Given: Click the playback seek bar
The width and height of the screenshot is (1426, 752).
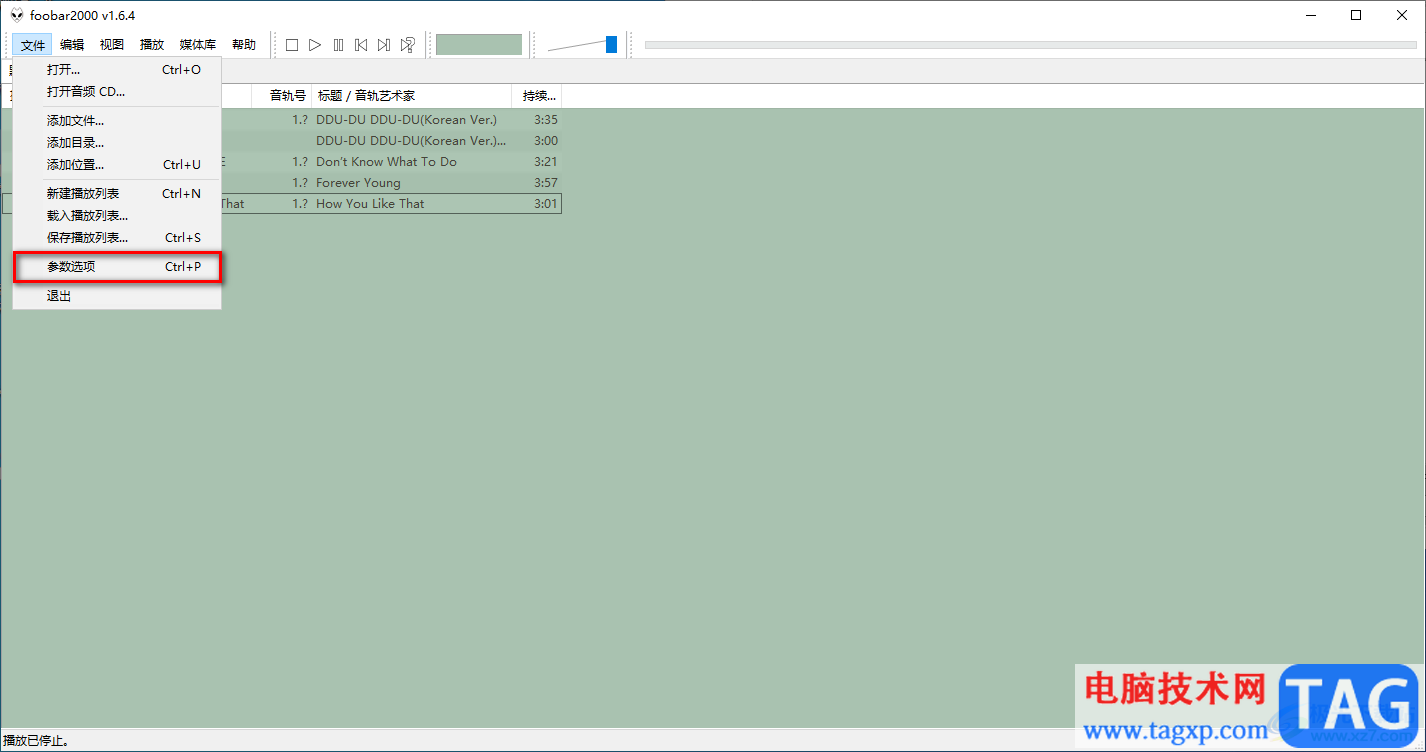Looking at the screenshot, I should 1031,45.
